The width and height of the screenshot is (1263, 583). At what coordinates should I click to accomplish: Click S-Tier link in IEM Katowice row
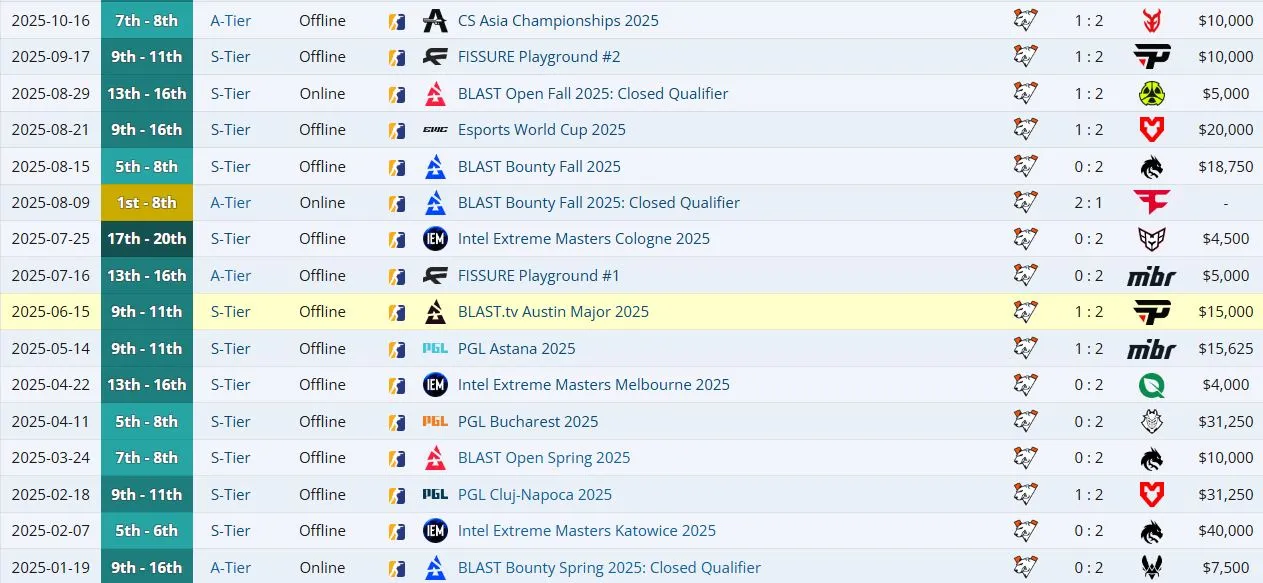tap(231, 531)
